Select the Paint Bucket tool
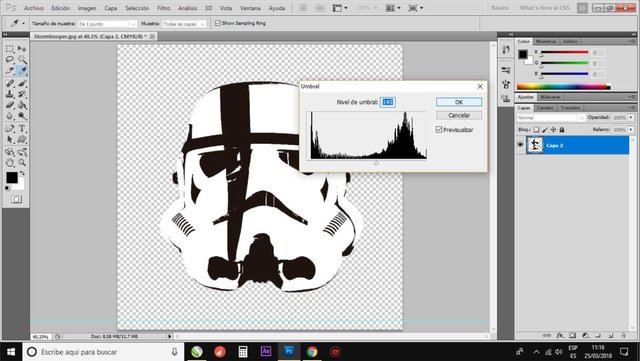The image size is (640, 361). tap(22, 105)
